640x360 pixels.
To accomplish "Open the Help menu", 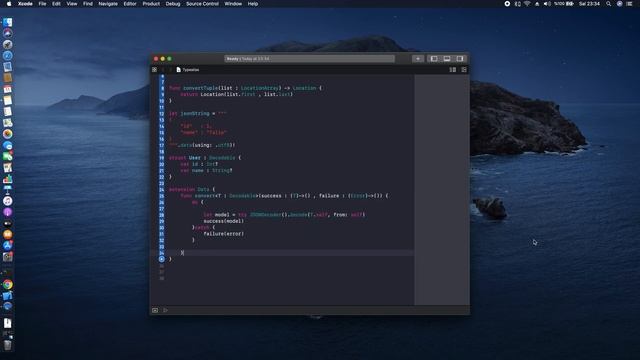I will [x=253, y=4].
